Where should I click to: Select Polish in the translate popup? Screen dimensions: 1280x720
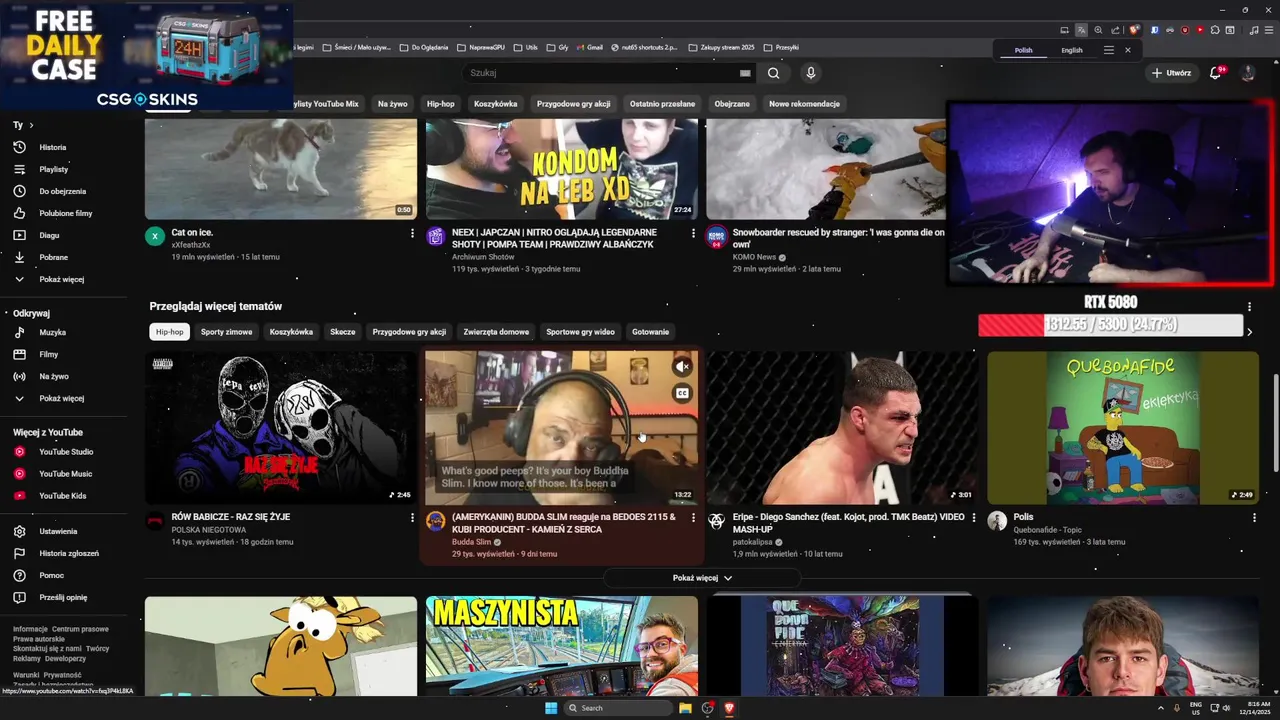pyautogui.click(x=1023, y=50)
